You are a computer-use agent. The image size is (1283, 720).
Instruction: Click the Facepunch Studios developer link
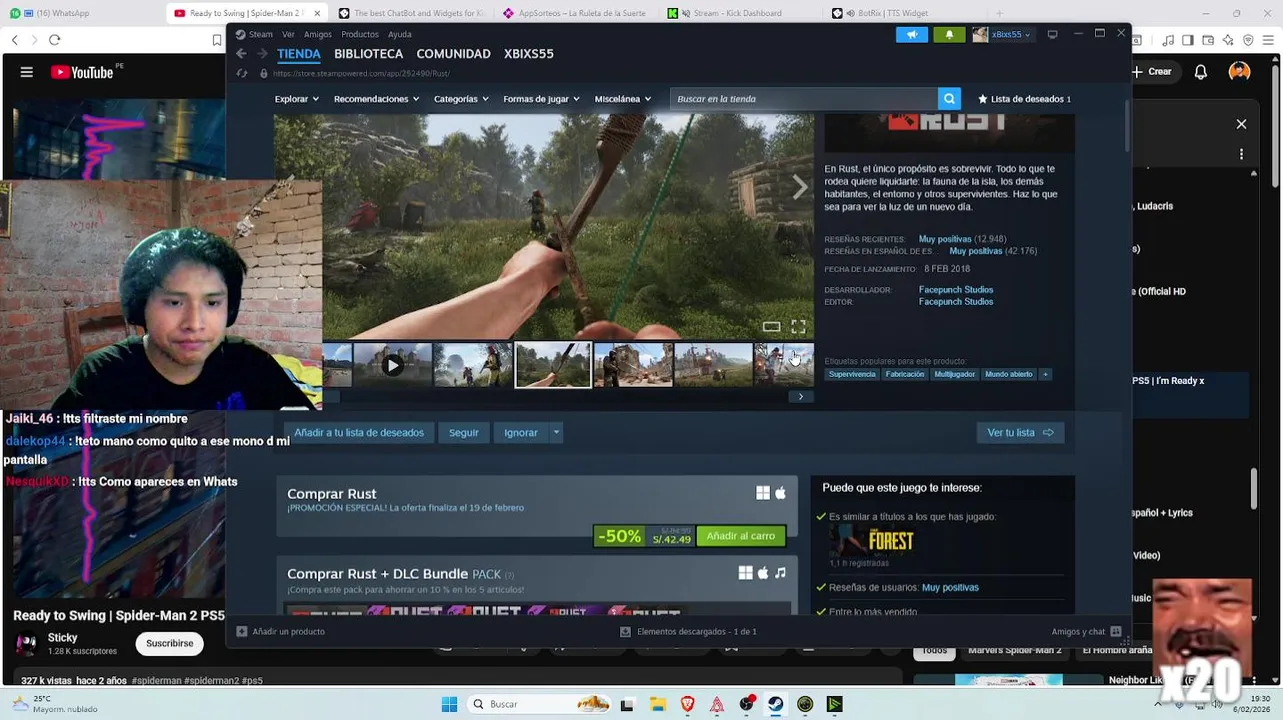pyautogui.click(x=956, y=290)
